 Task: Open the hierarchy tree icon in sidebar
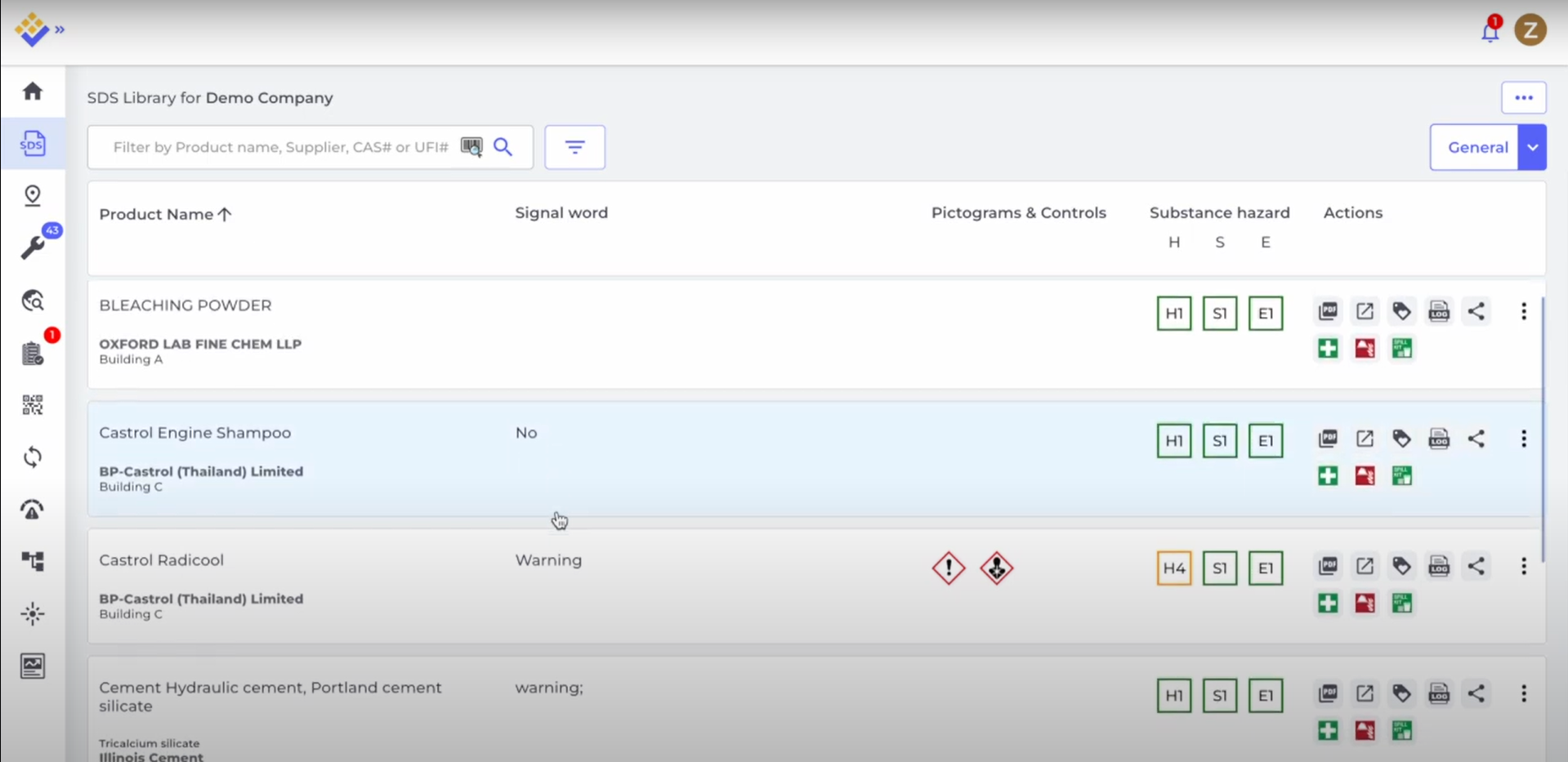coord(33,561)
